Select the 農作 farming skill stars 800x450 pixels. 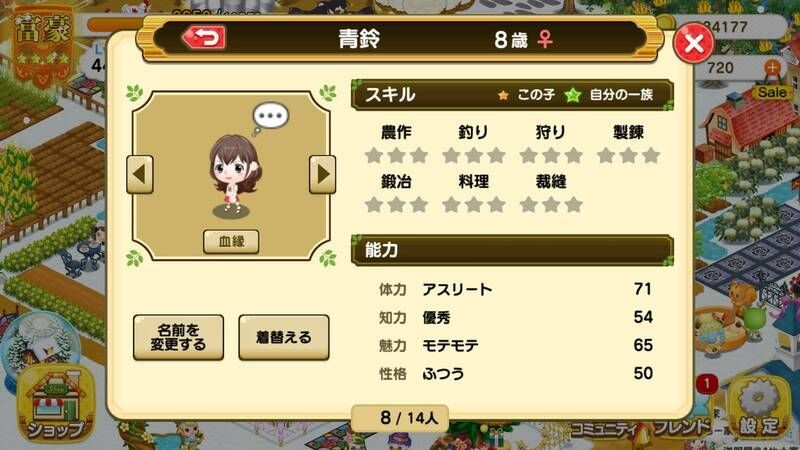pyautogui.click(x=396, y=156)
